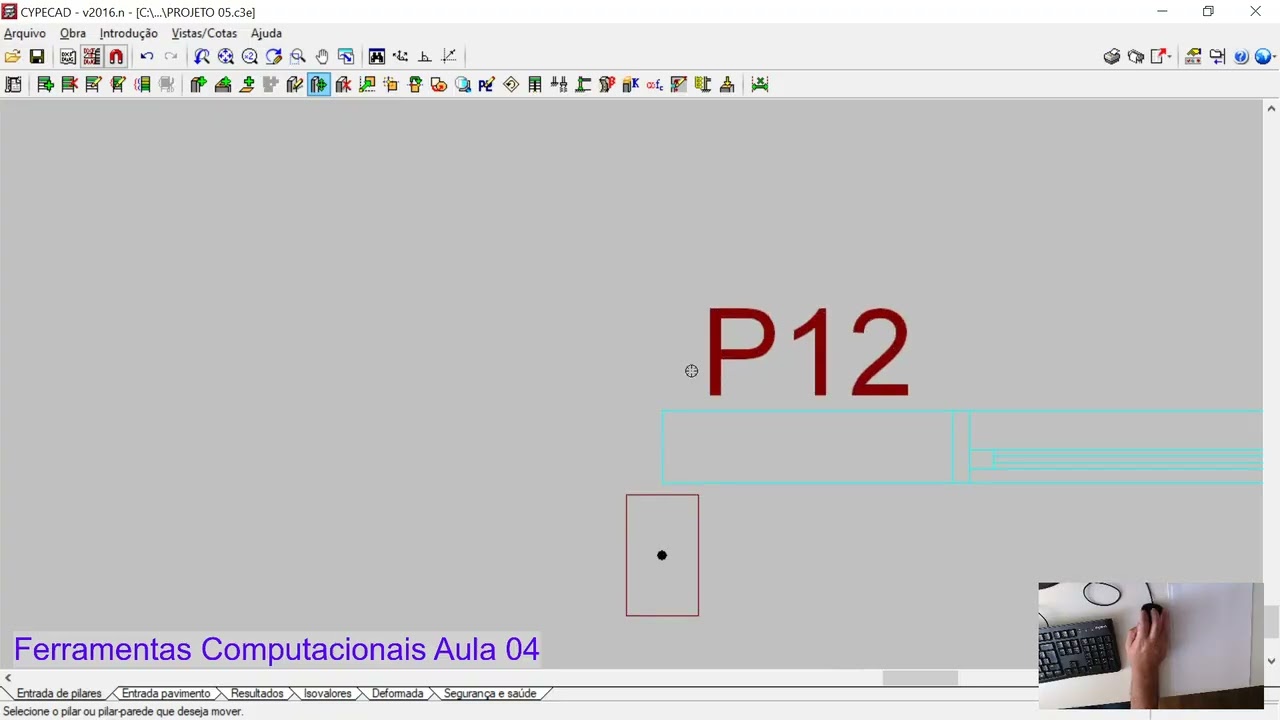Switch to the Entrada de pilares tab

point(59,693)
